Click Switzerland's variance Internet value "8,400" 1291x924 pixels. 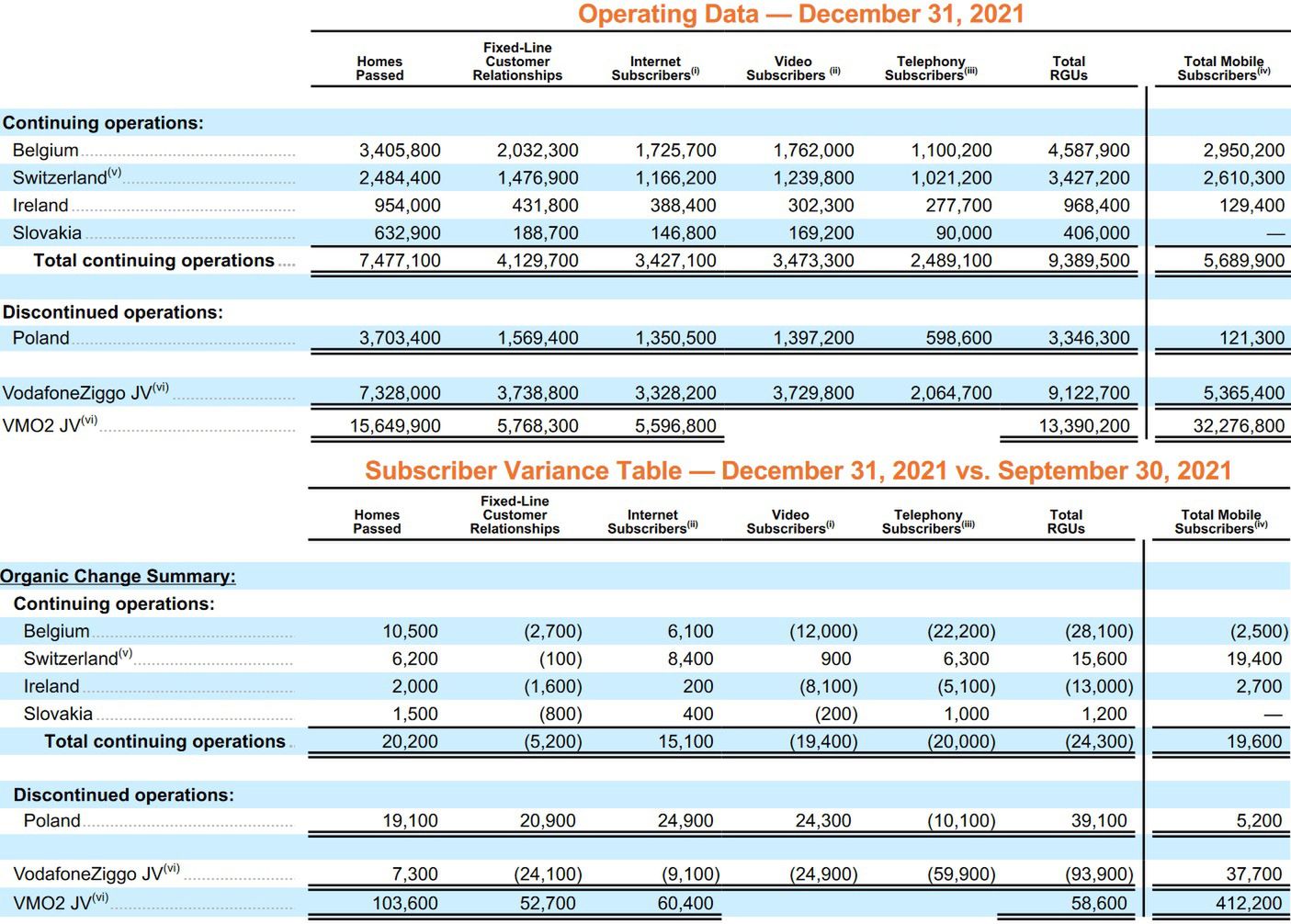point(690,659)
